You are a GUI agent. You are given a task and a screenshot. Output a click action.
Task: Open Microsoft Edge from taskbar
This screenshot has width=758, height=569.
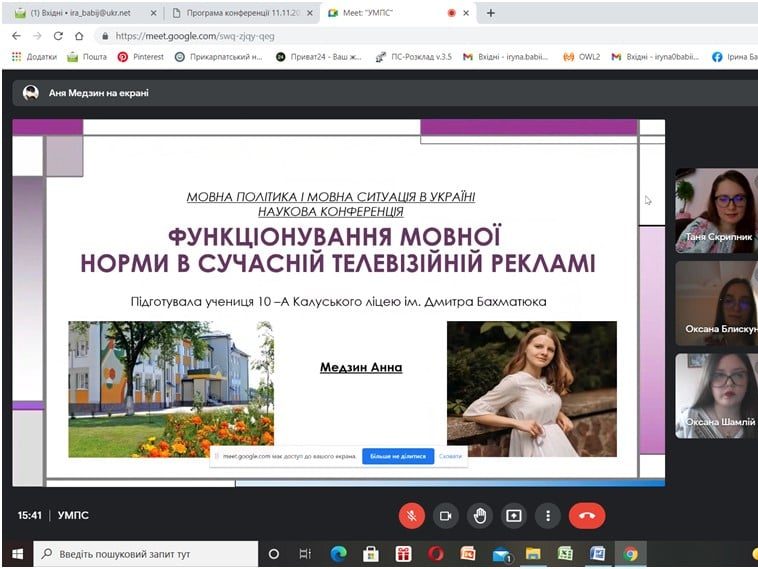[x=338, y=553]
